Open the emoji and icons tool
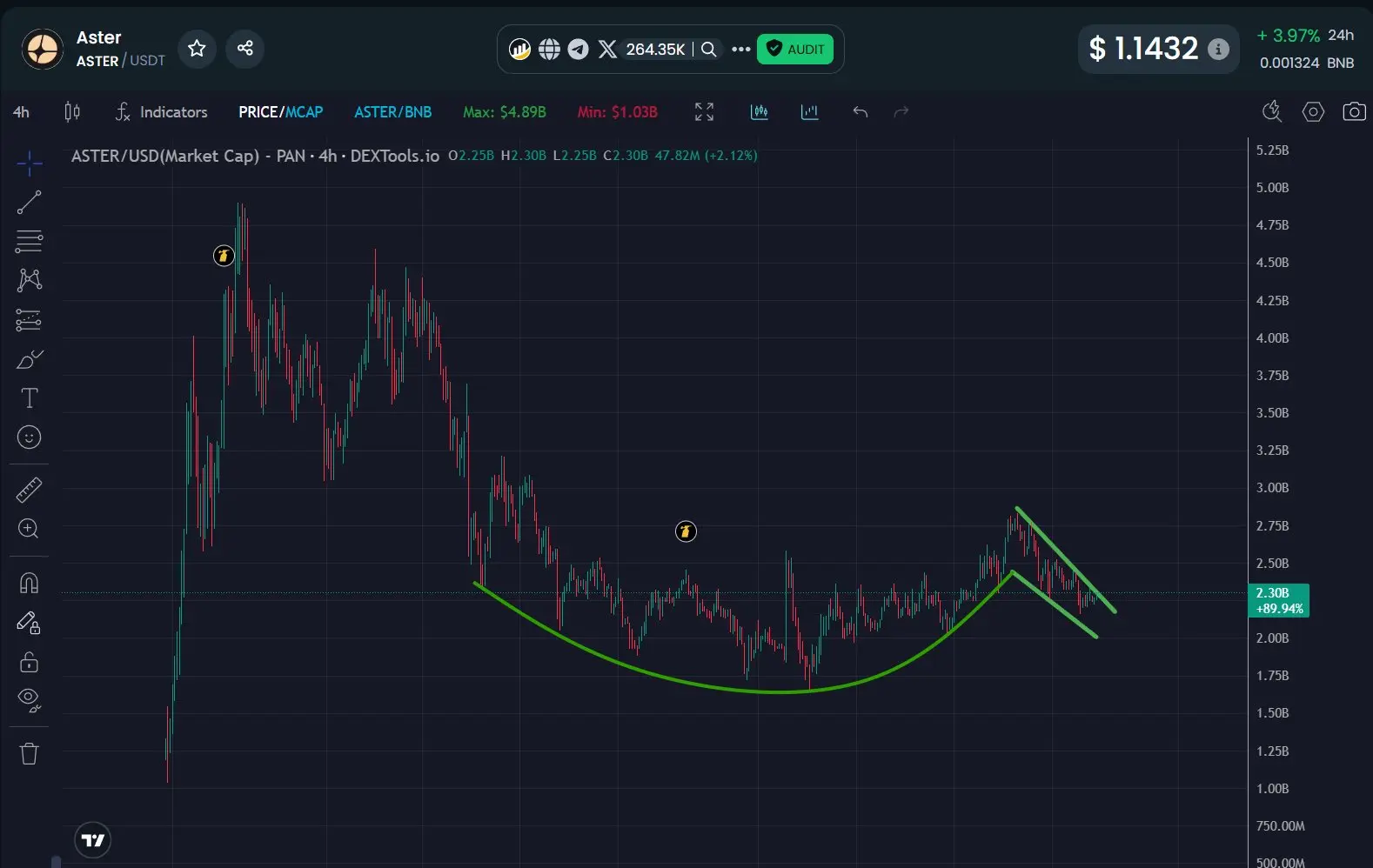This screenshot has width=1373, height=868. [x=29, y=437]
